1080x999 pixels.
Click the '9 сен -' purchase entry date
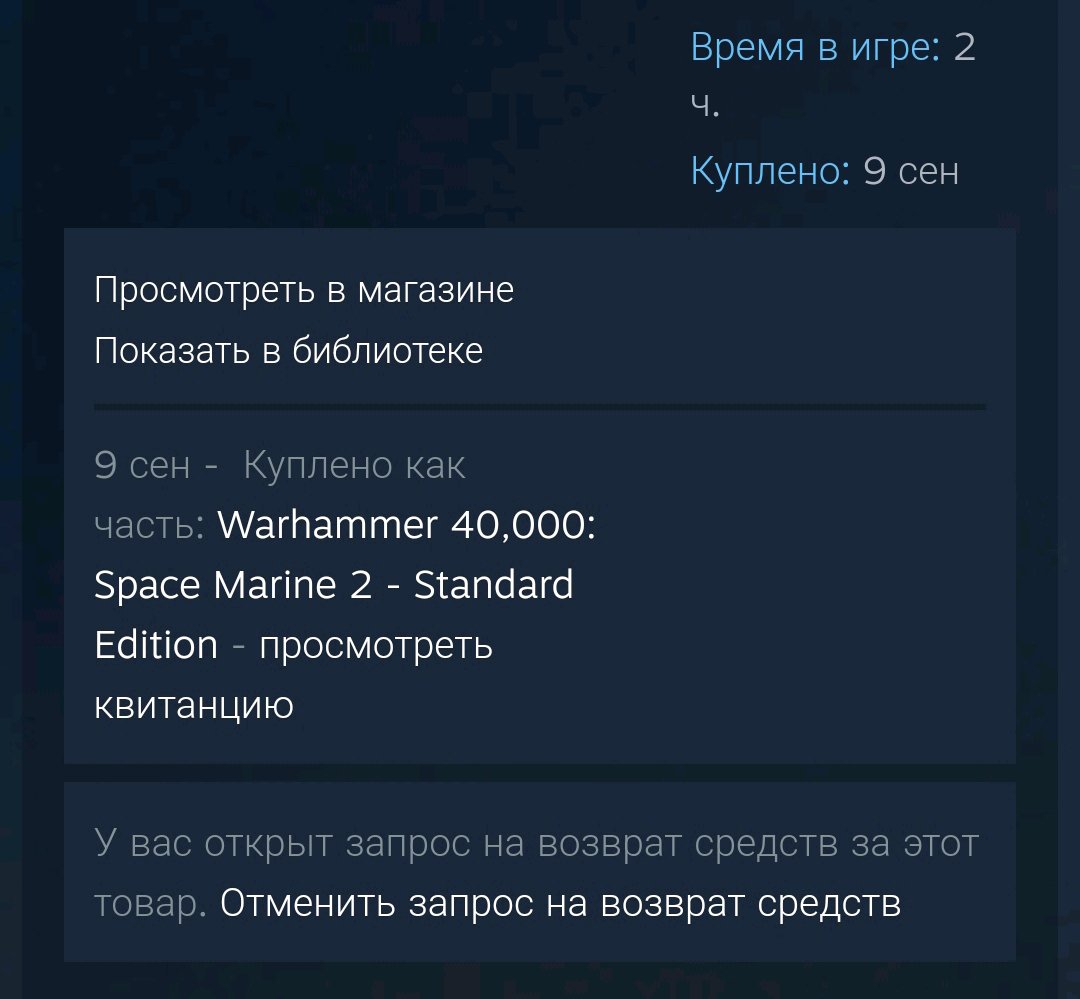pos(156,465)
